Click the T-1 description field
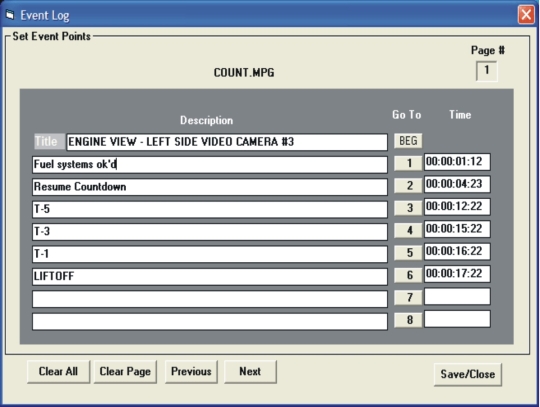 tap(210, 254)
